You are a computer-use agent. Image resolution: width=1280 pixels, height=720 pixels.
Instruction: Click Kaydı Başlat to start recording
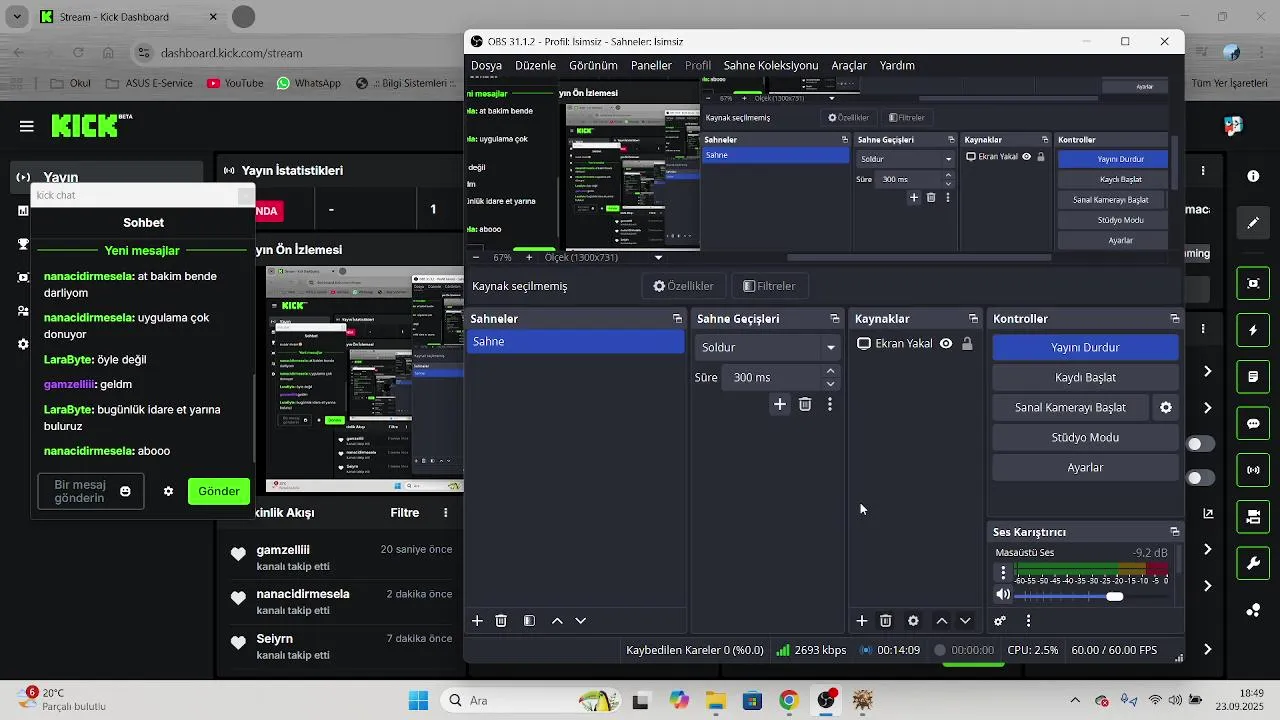point(1085,377)
